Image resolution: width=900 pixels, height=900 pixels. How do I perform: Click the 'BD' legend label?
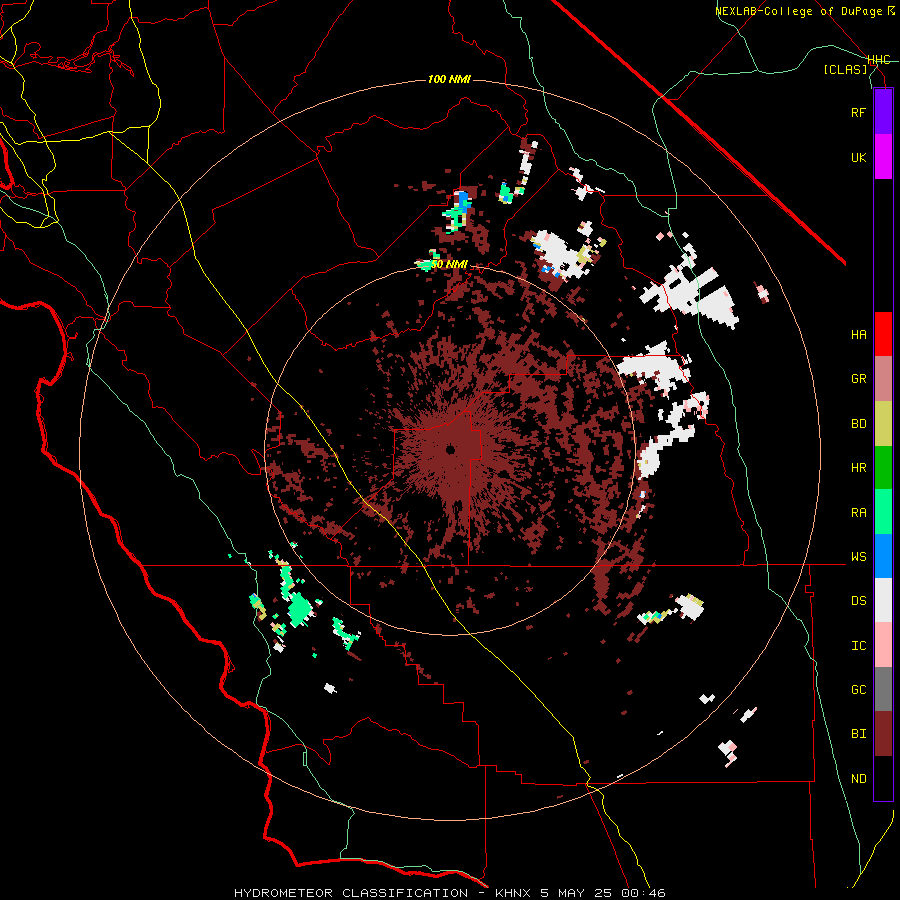coord(858,424)
